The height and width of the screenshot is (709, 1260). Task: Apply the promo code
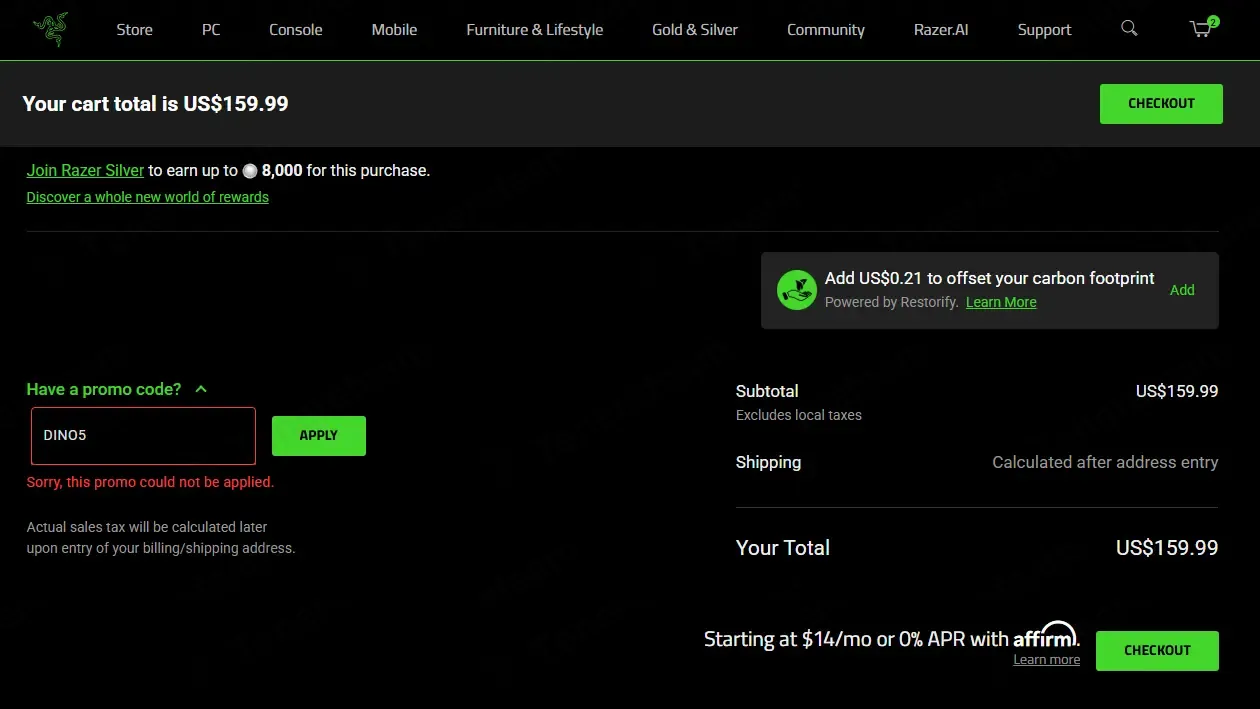click(319, 436)
